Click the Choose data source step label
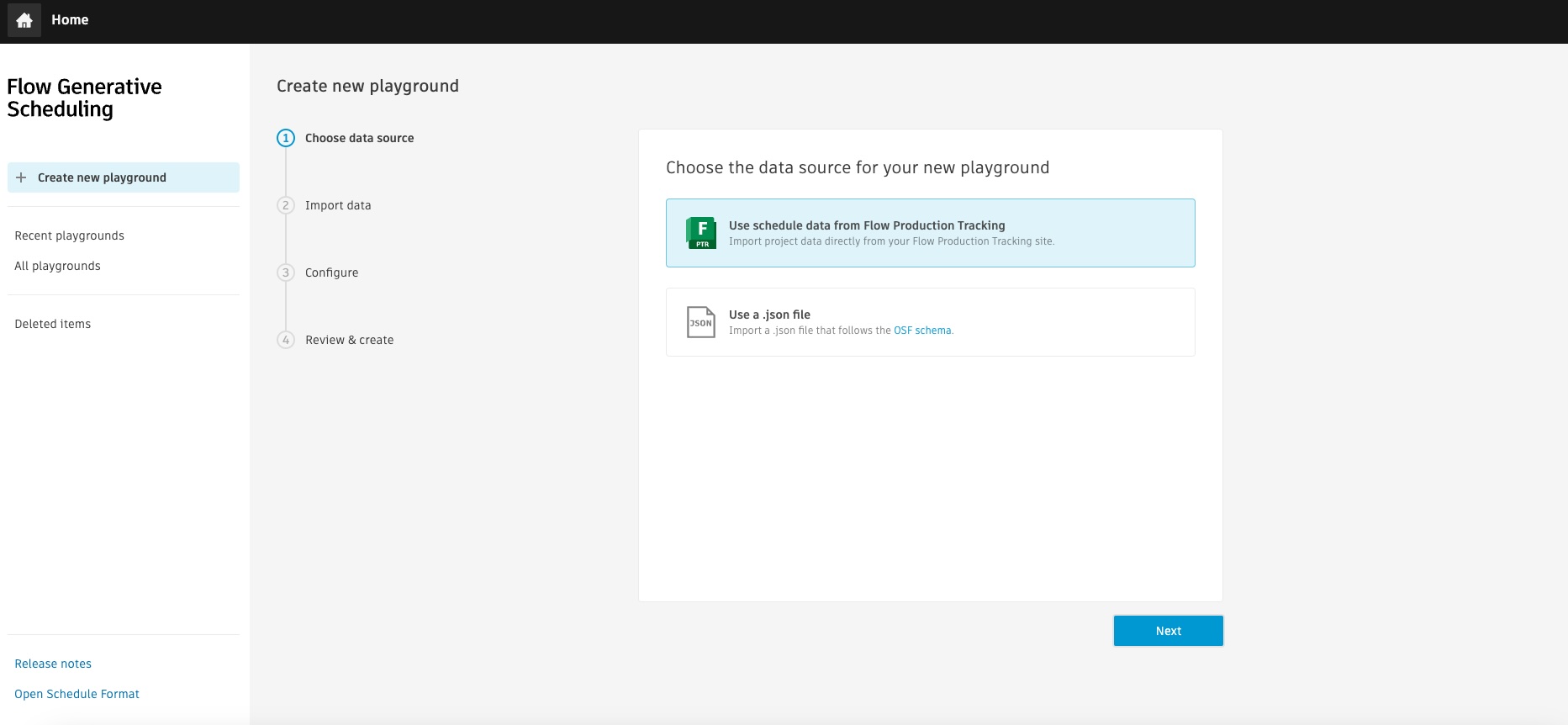Viewport: 1568px width, 725px height. click(x=360, y=138)
